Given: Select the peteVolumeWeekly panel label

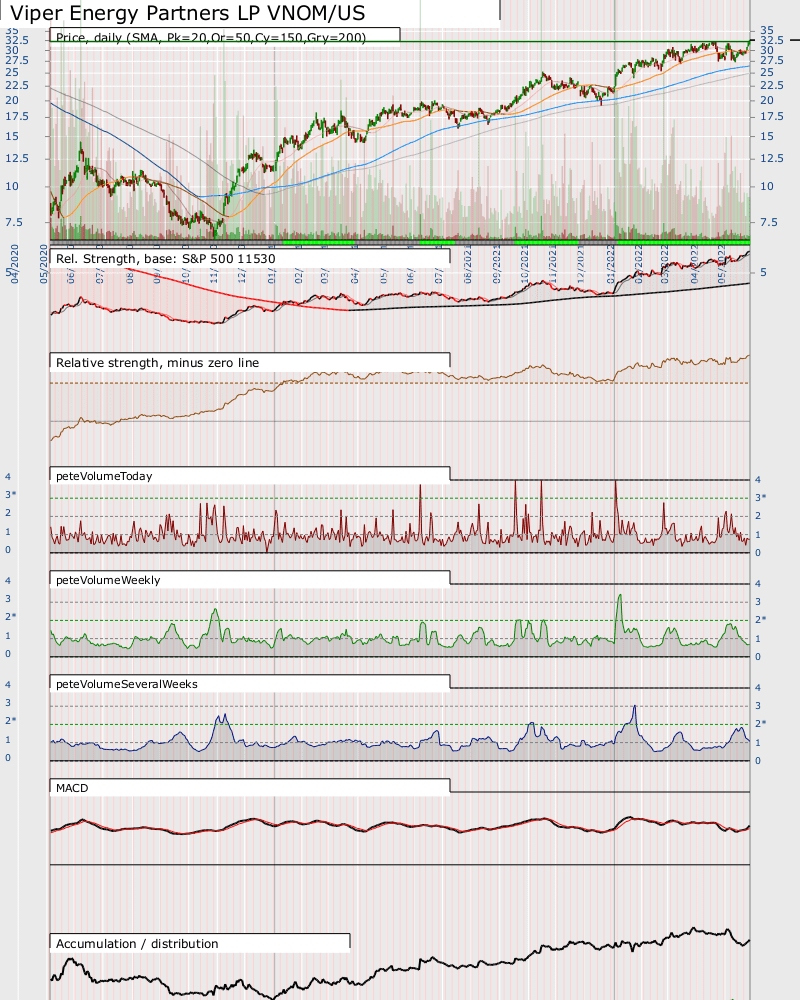Looking at the screenshot, I should [x=108, y=580].
